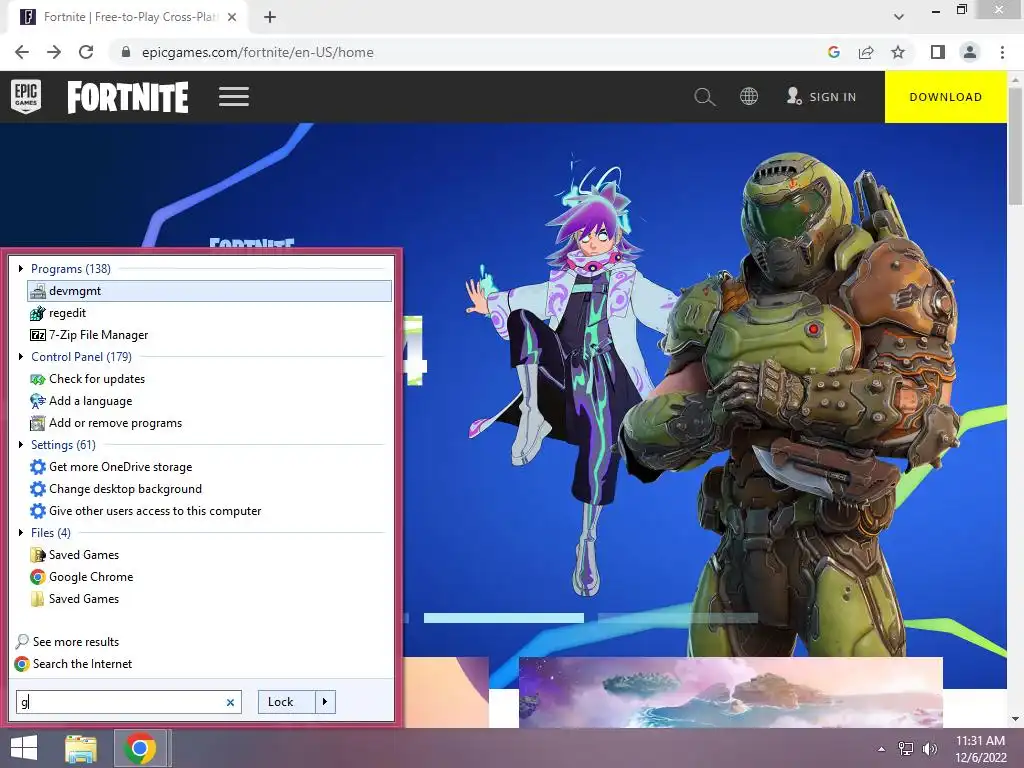This screenshot has height=768, width=1024.
Task: Click the yellow DOWNLOAD button
Action: click(x=946, y=97)
